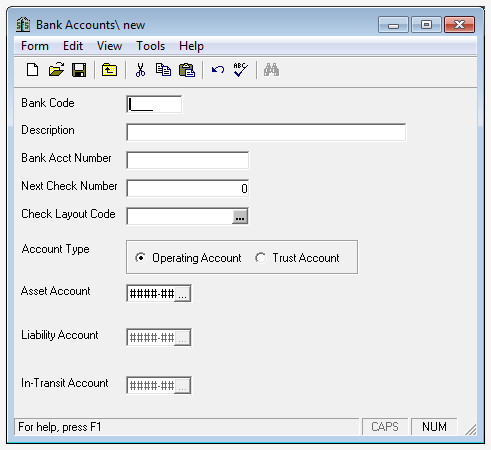
Task: Click the Bank Acct Number field
Action: pyautogui.click(x=188, y=160)
